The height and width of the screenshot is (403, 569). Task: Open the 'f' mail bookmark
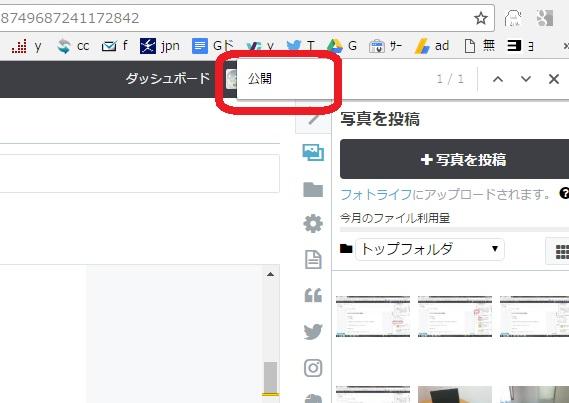[115, 46]
